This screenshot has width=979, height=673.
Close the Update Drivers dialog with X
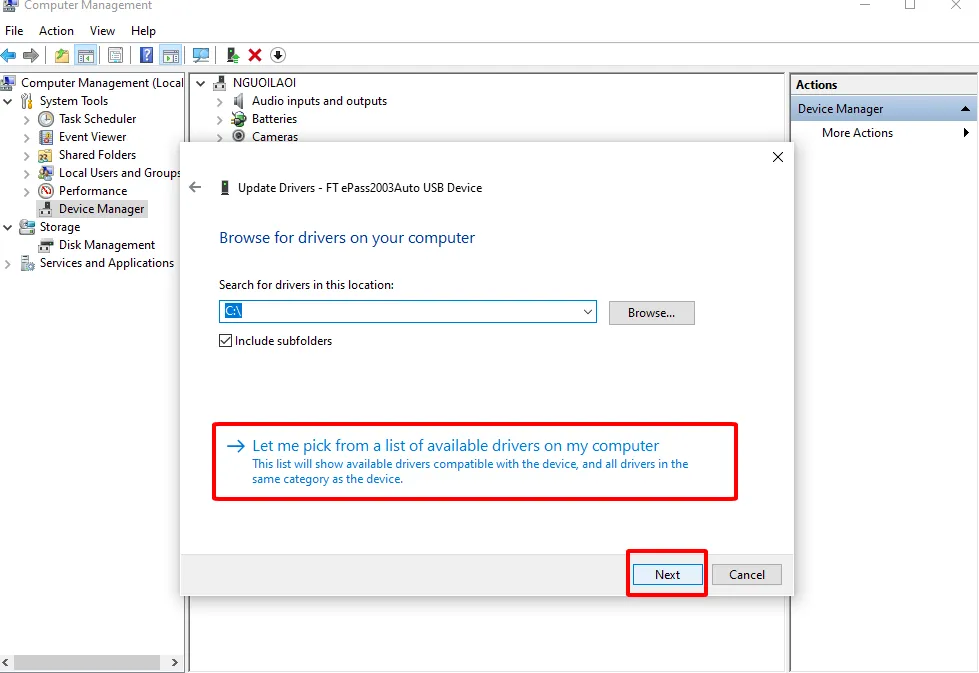[777, 157]
